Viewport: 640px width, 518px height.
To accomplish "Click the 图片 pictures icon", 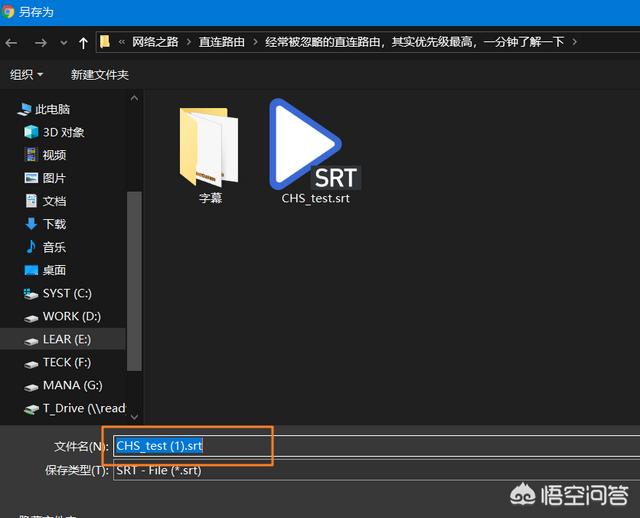I will [31, 178].
